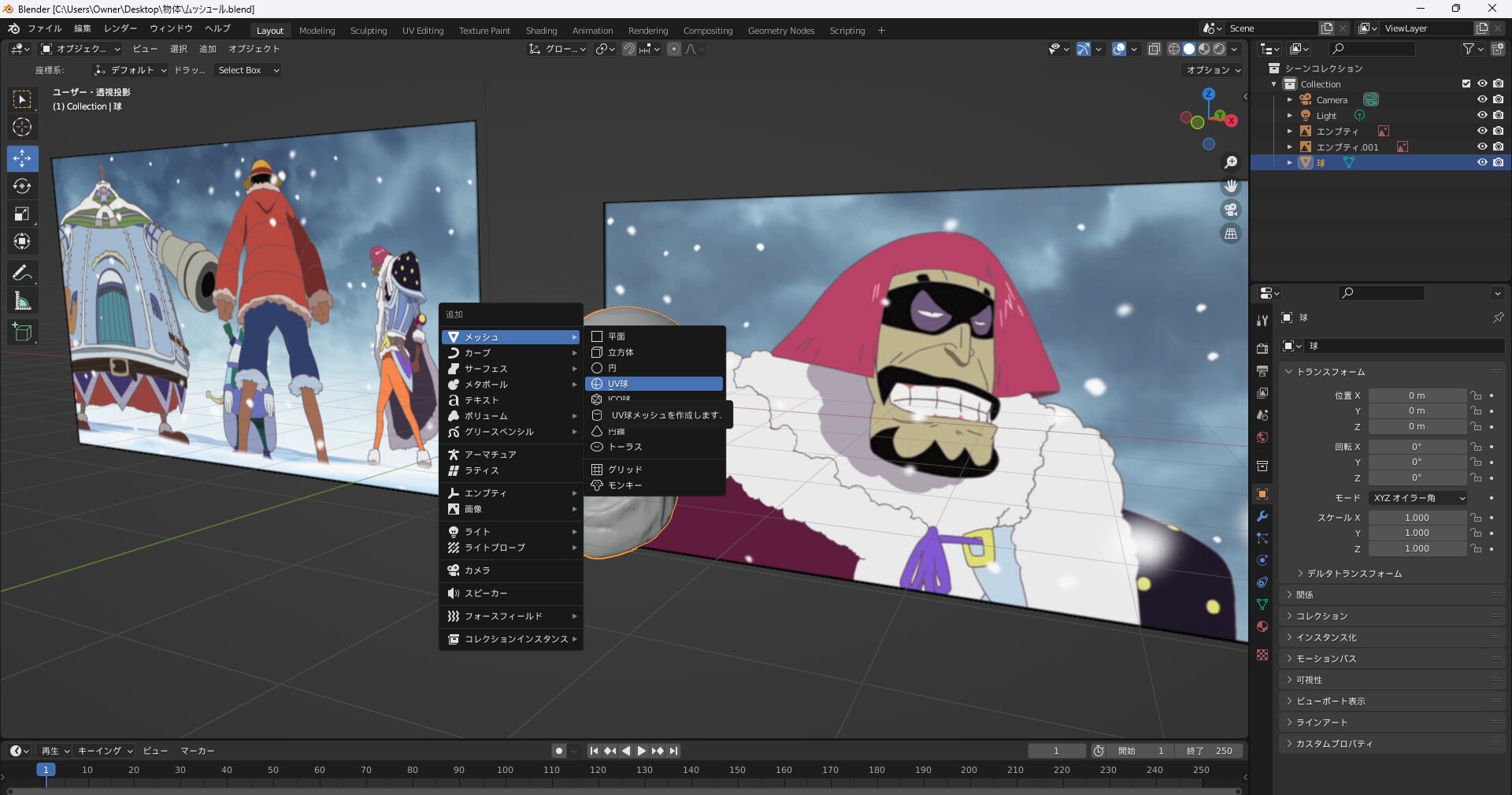Open the Select Box dropdown
1512x795 pixels.
pyautogui.click(x=248, y=70)
